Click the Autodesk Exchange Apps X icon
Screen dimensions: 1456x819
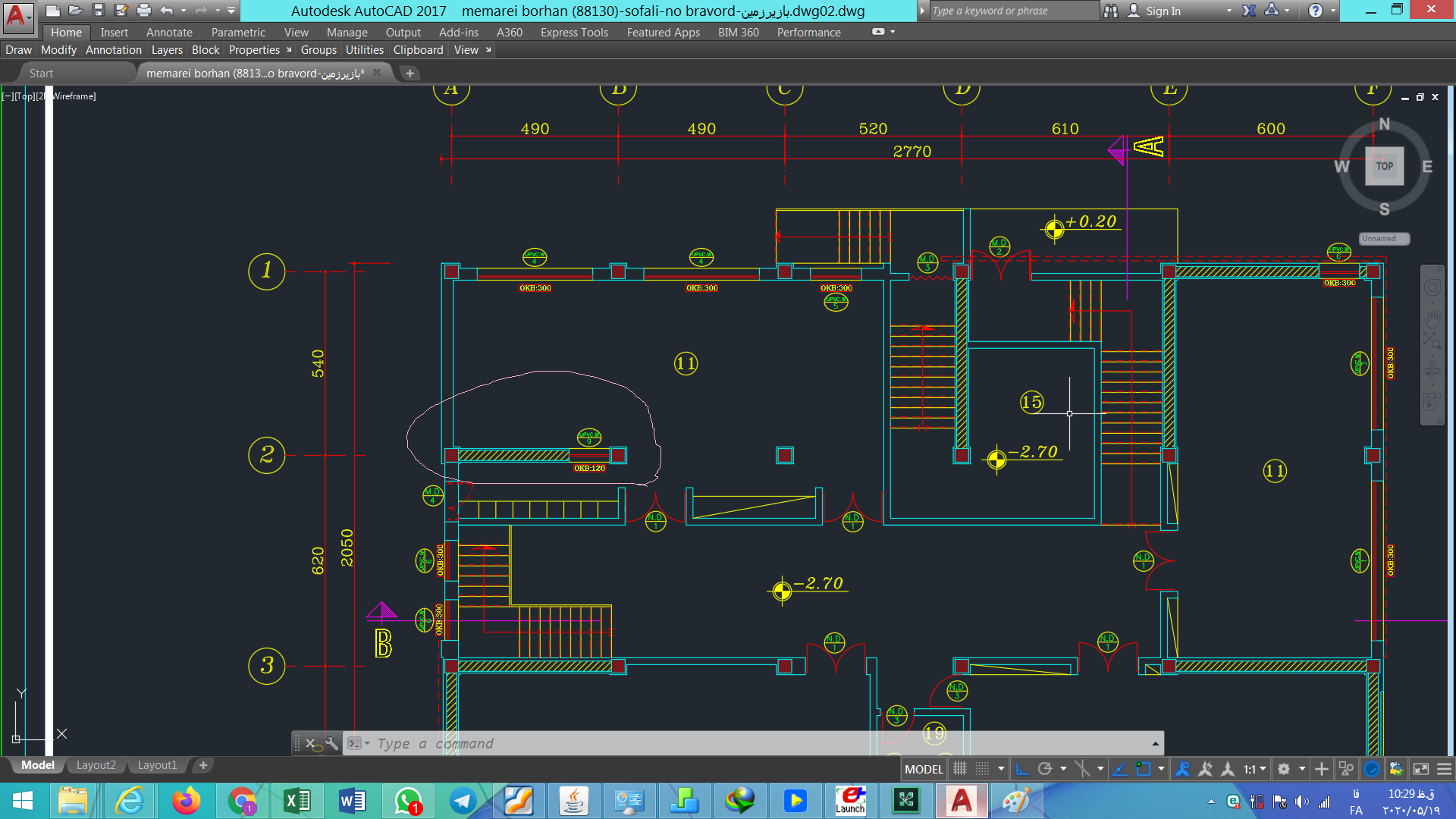(1249, 11)
